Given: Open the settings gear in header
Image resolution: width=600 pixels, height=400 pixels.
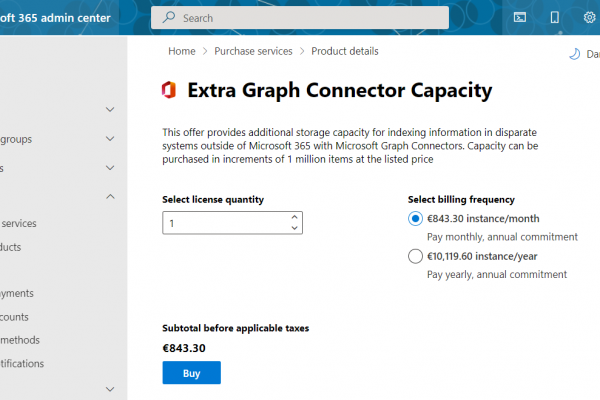Looking at the screenshot, I should (588, 17).
